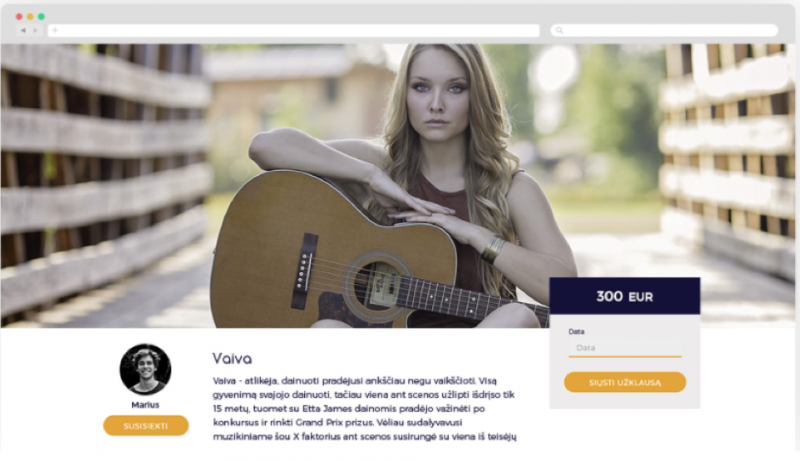Contact Marius via SUSISIEKTI button

146,426
